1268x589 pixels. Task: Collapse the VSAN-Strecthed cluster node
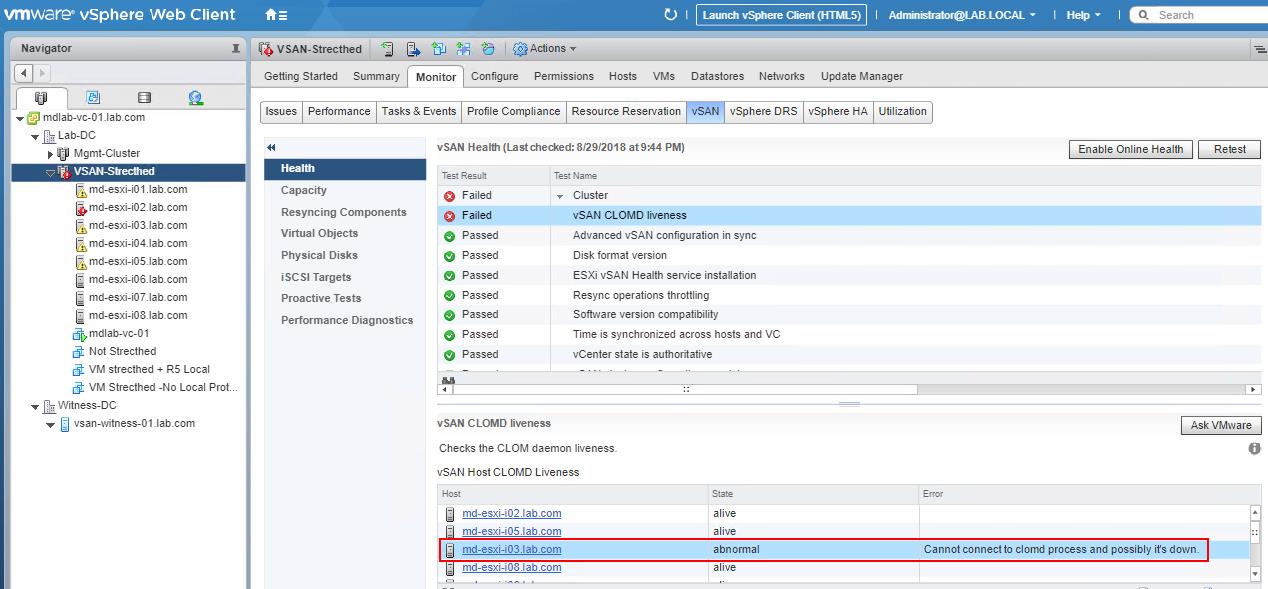(x=50, y=172)
